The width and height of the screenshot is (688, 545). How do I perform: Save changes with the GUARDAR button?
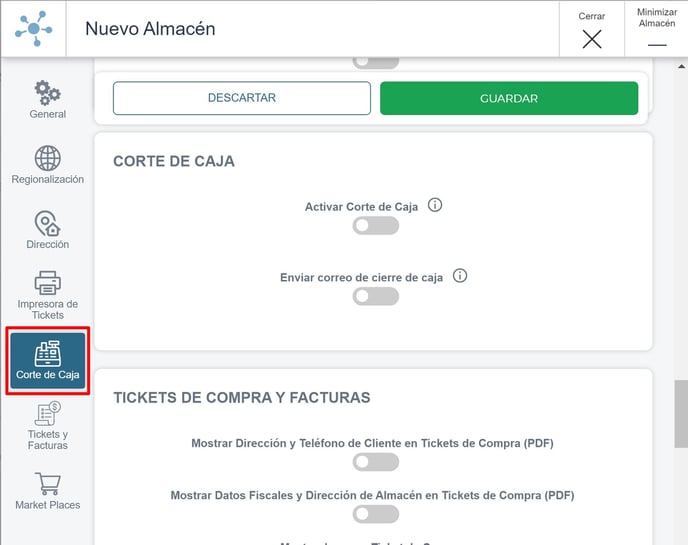[509, 98]
